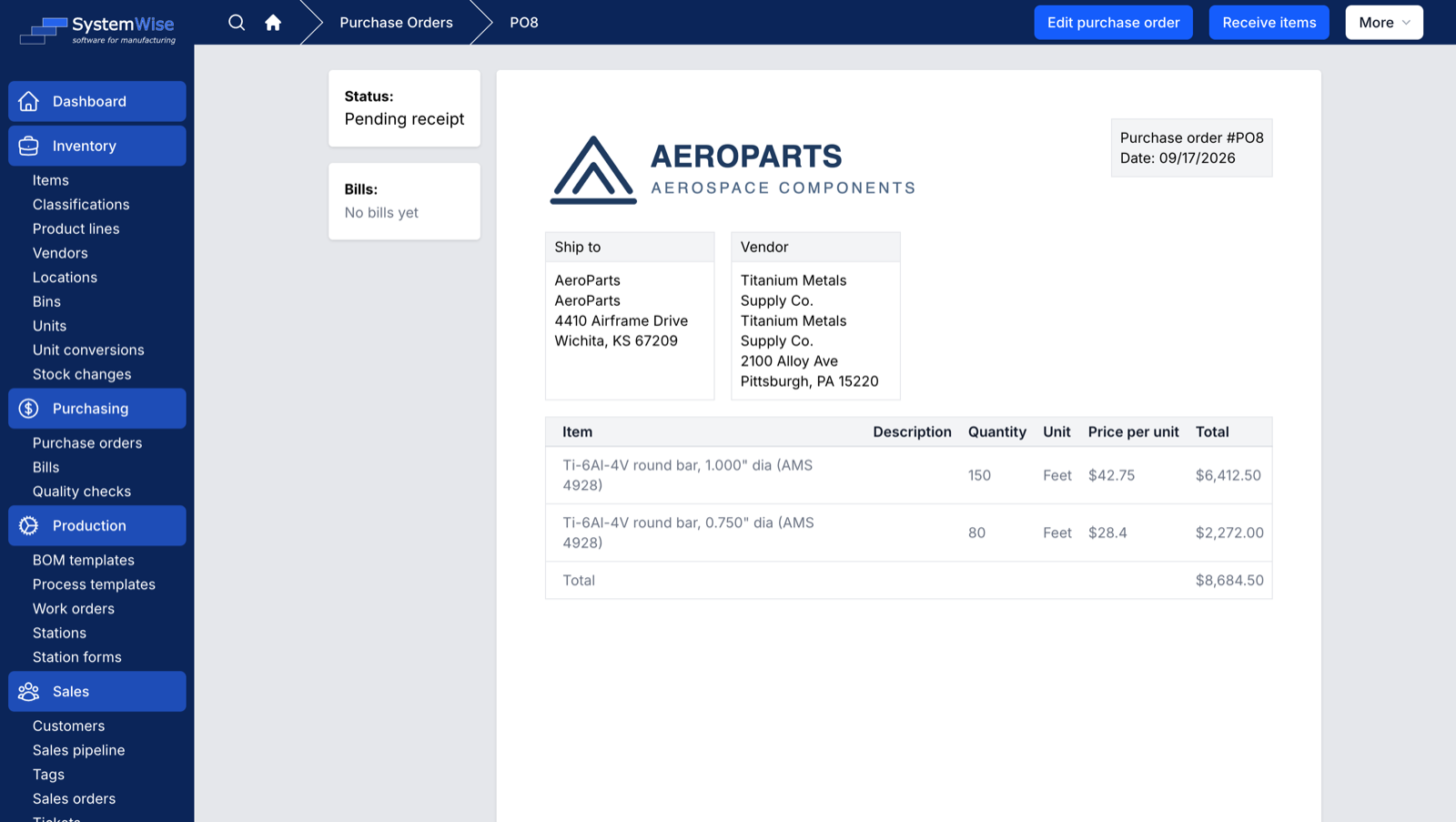The width and height of the screenshot is (1456, 822).
Task: Click the 0.750" dia round bar item
Action: [x=688, y=533]
